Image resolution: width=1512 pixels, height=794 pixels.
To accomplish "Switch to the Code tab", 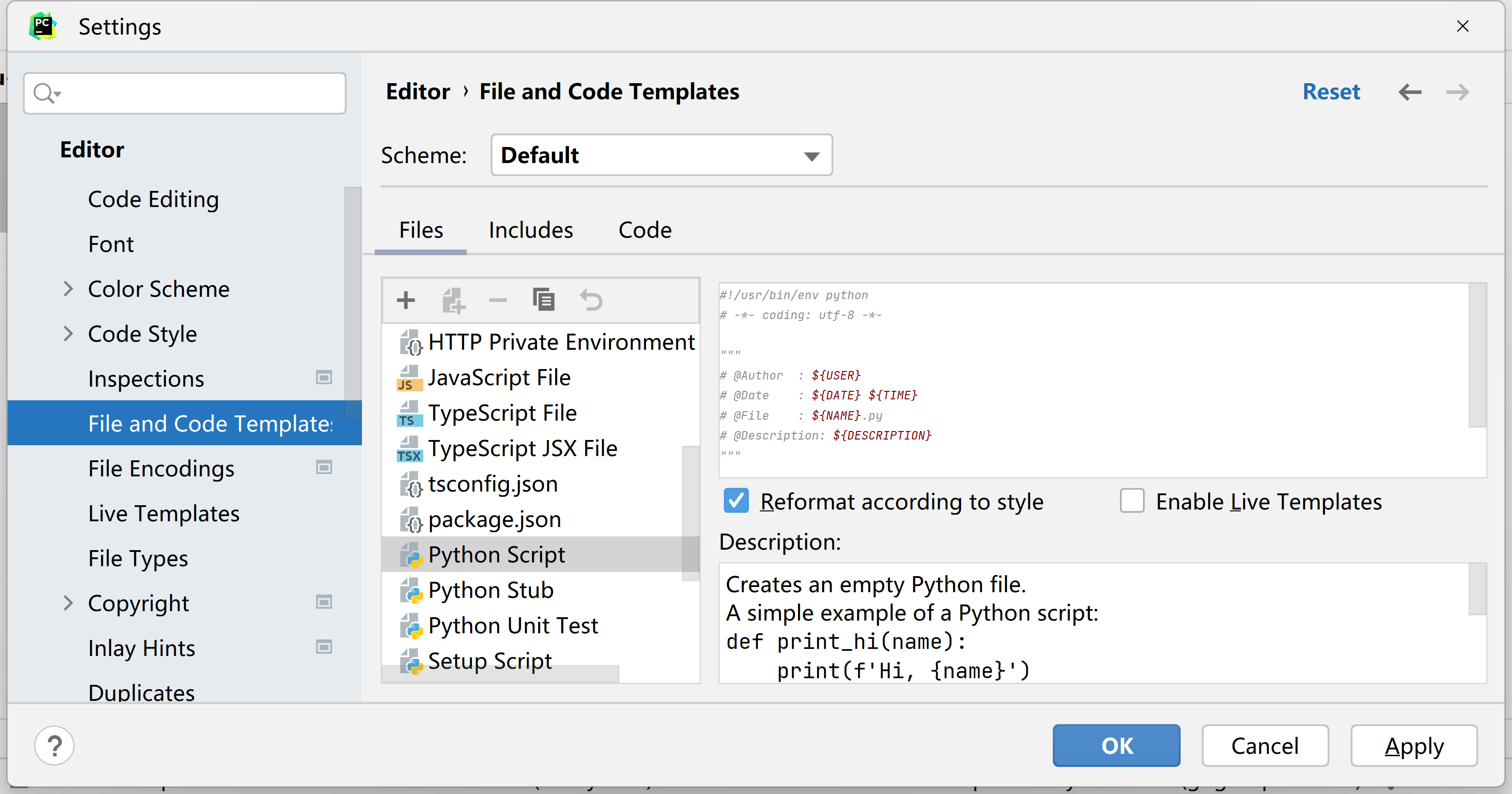I will point(644,230).
